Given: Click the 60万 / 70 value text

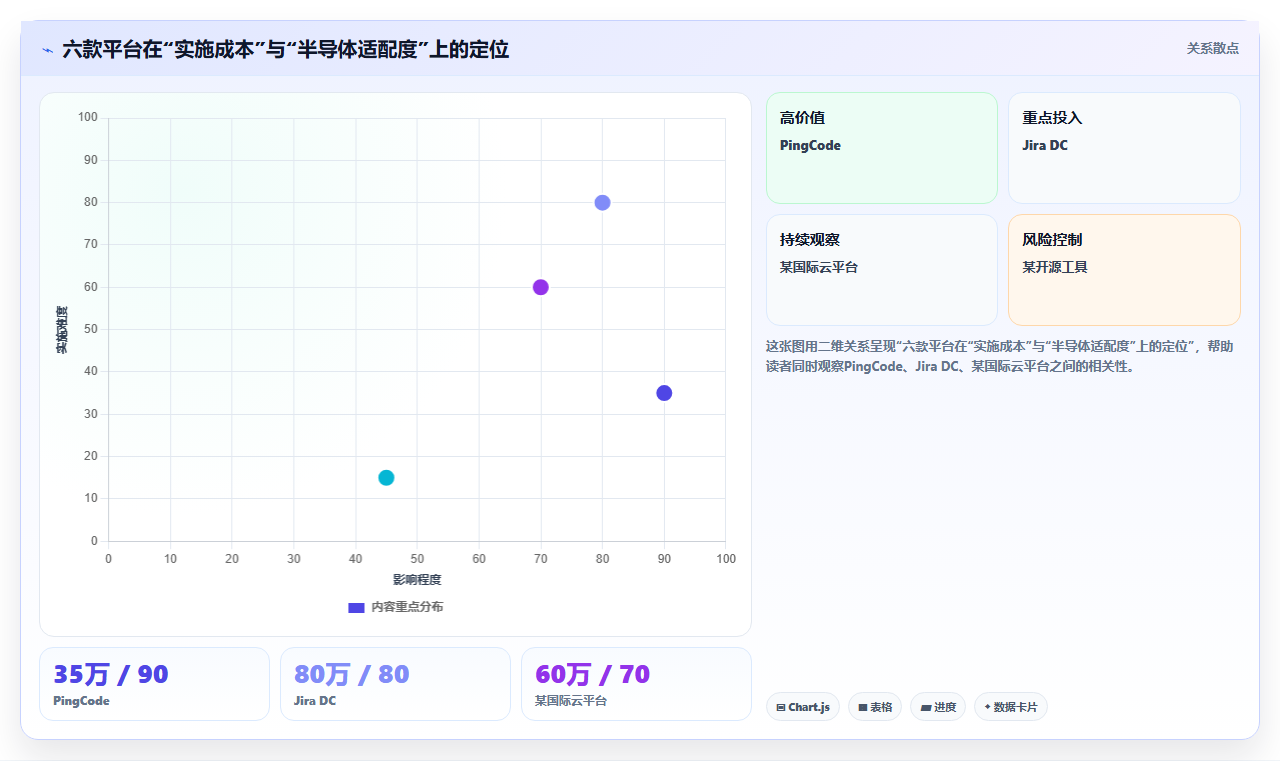Looking at the screenshot, I should tap(593, 675).
